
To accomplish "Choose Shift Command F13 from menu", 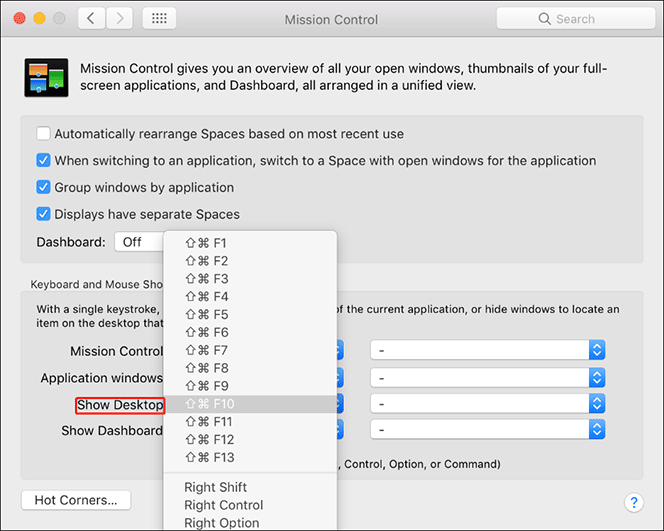I will tap(250, 457).
